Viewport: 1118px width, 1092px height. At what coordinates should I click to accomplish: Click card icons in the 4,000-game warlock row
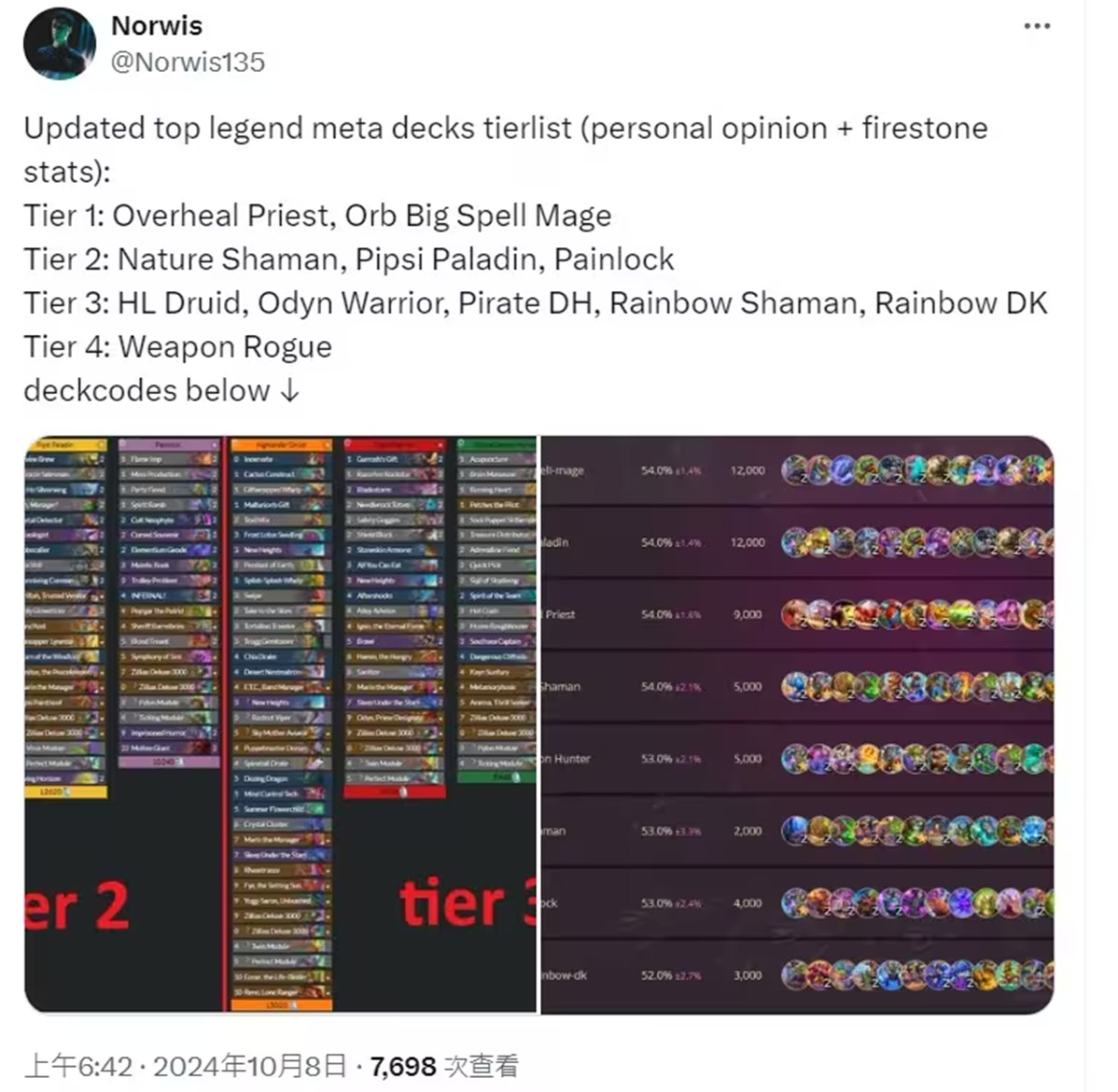tap(917, 903)
